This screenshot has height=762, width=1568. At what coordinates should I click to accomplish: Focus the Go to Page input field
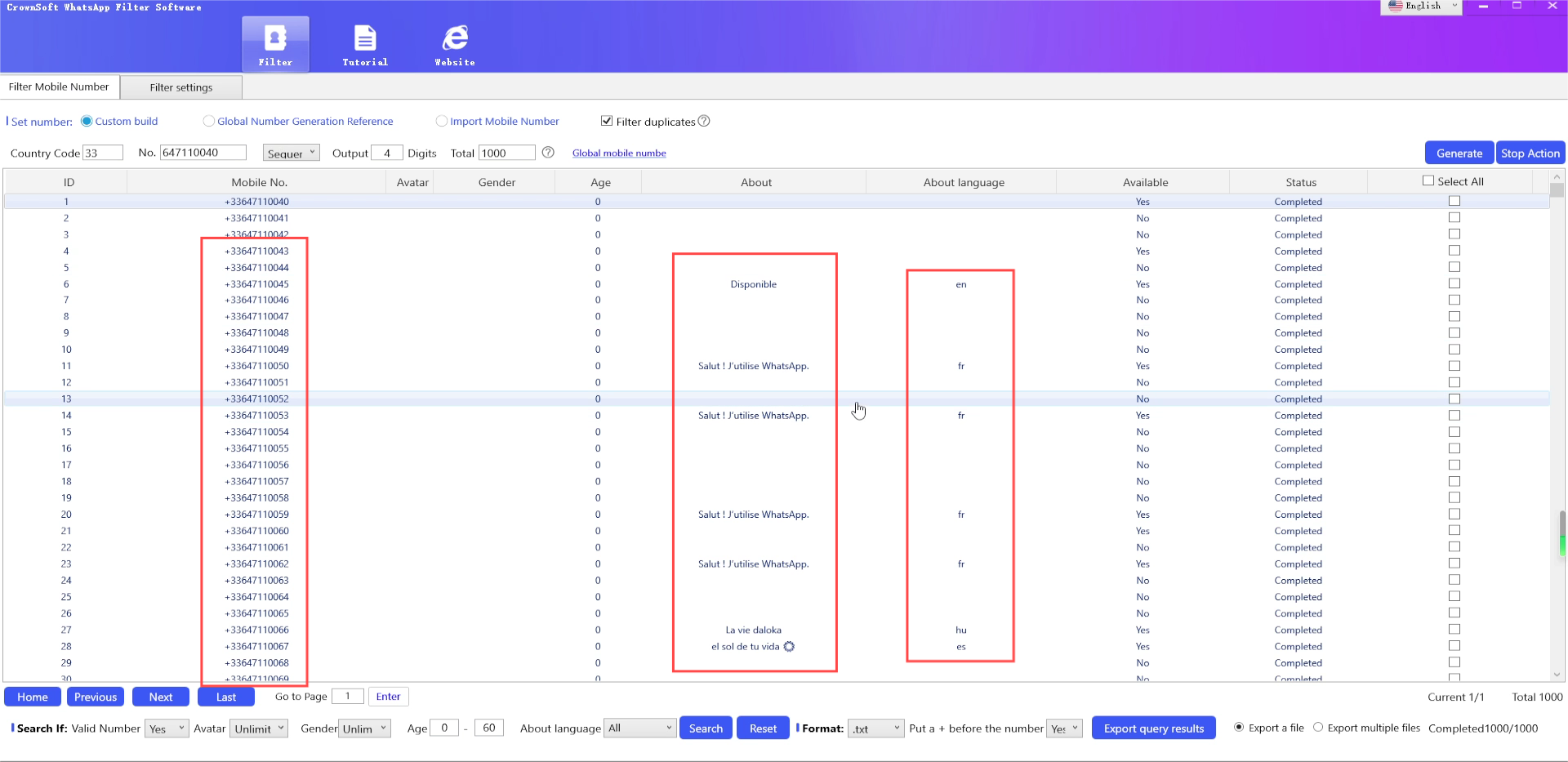(x=347, y=697)
